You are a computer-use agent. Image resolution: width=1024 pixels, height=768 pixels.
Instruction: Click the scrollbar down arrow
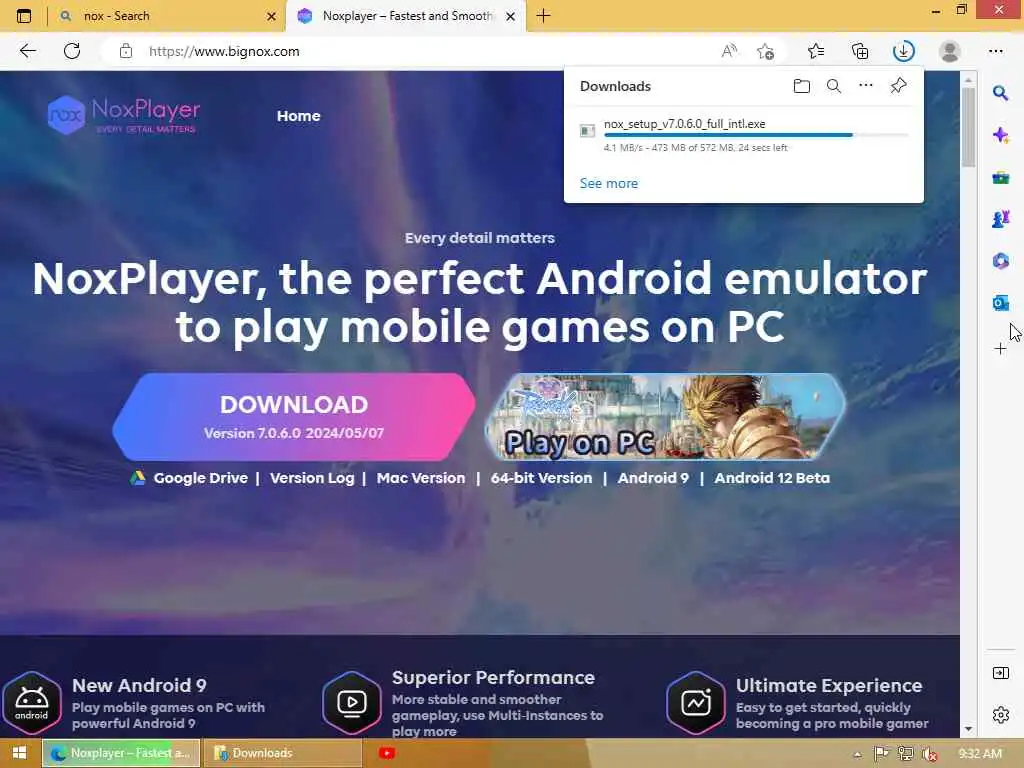click(x=968, y=729)
